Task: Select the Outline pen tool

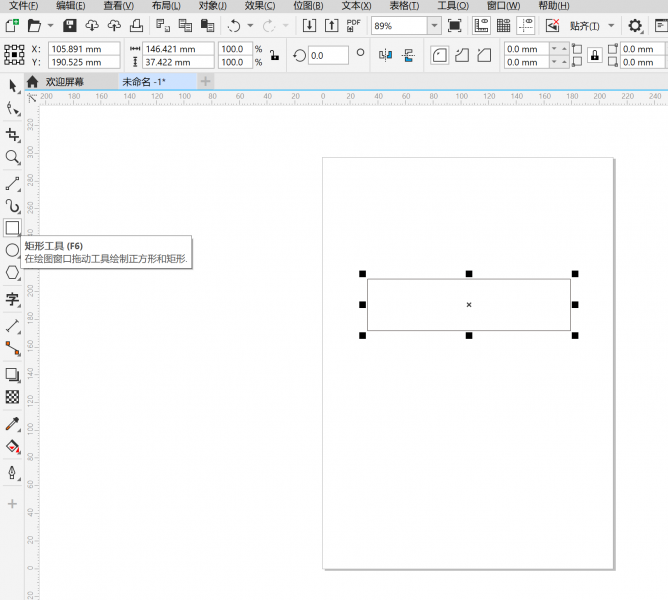Action: [x=13, y=473]
